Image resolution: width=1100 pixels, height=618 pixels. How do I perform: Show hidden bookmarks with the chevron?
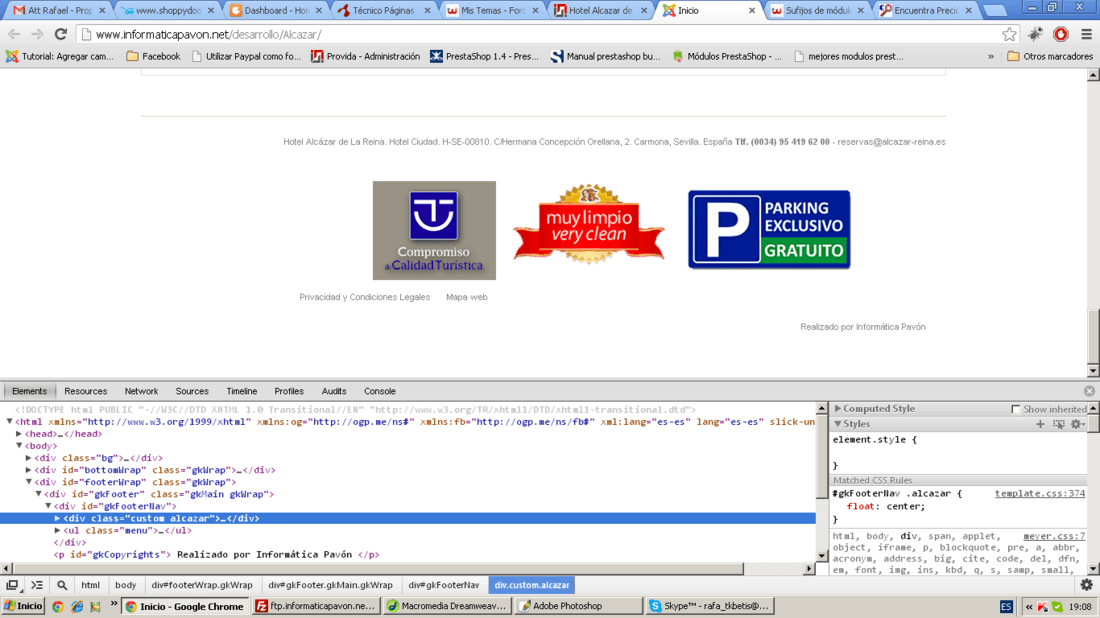(991, 57)
